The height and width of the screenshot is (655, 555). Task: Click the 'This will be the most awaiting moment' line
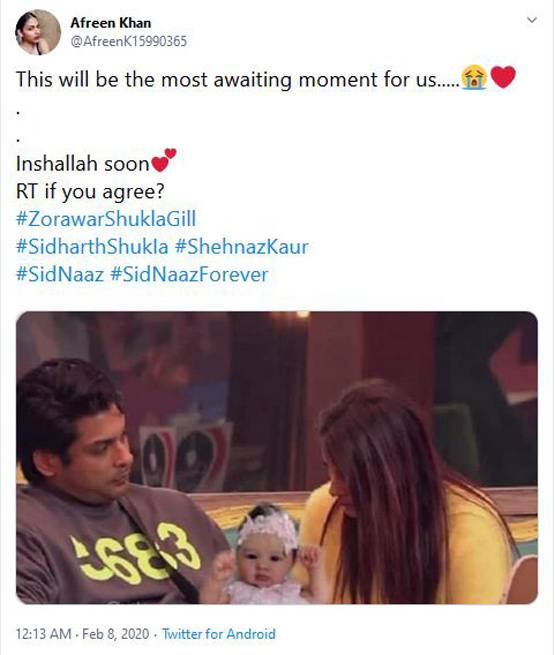(238, 79)
